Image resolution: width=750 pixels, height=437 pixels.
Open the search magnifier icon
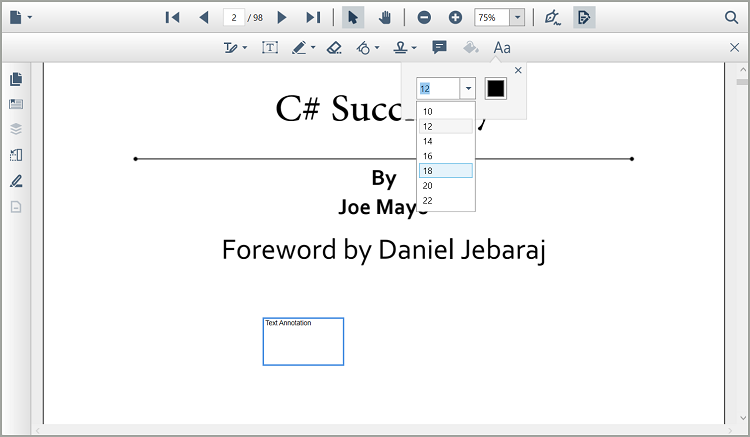(730, 17)
